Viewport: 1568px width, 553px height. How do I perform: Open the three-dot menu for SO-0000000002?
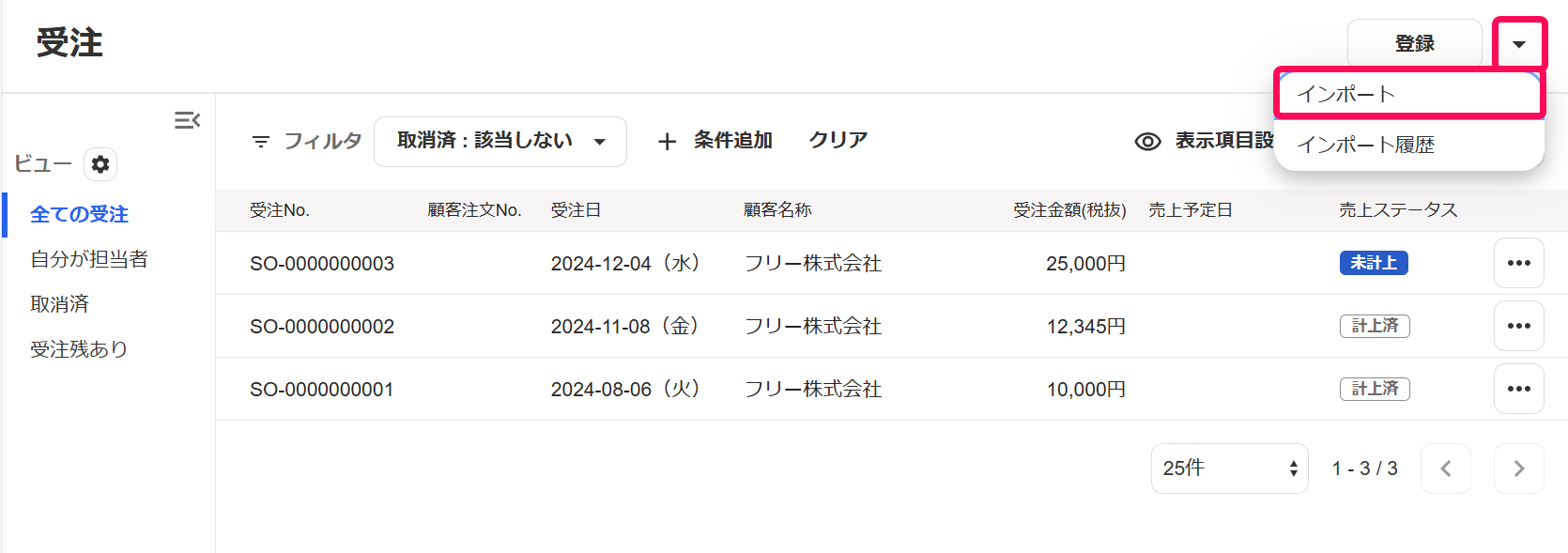pyautogui.click(x=1518, y=326)
